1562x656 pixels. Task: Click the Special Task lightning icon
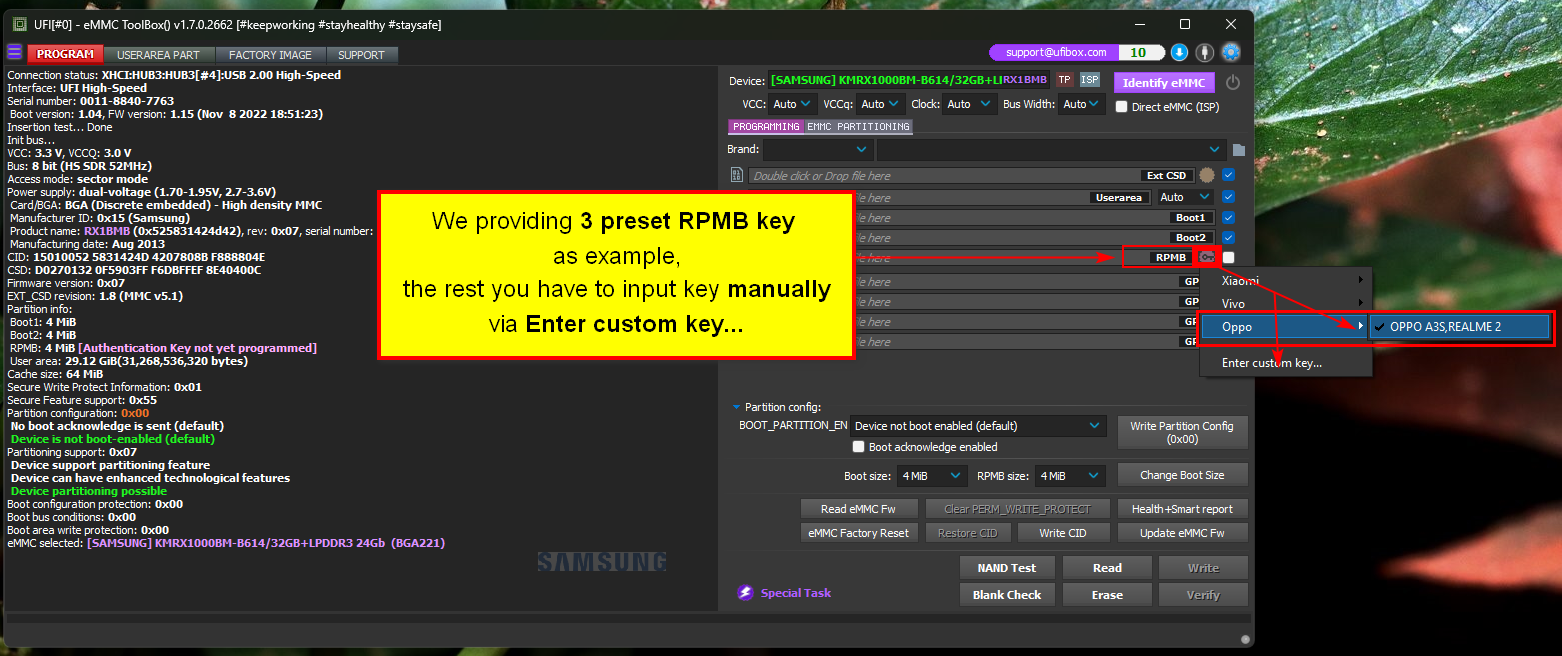click(x=745, y=593)
